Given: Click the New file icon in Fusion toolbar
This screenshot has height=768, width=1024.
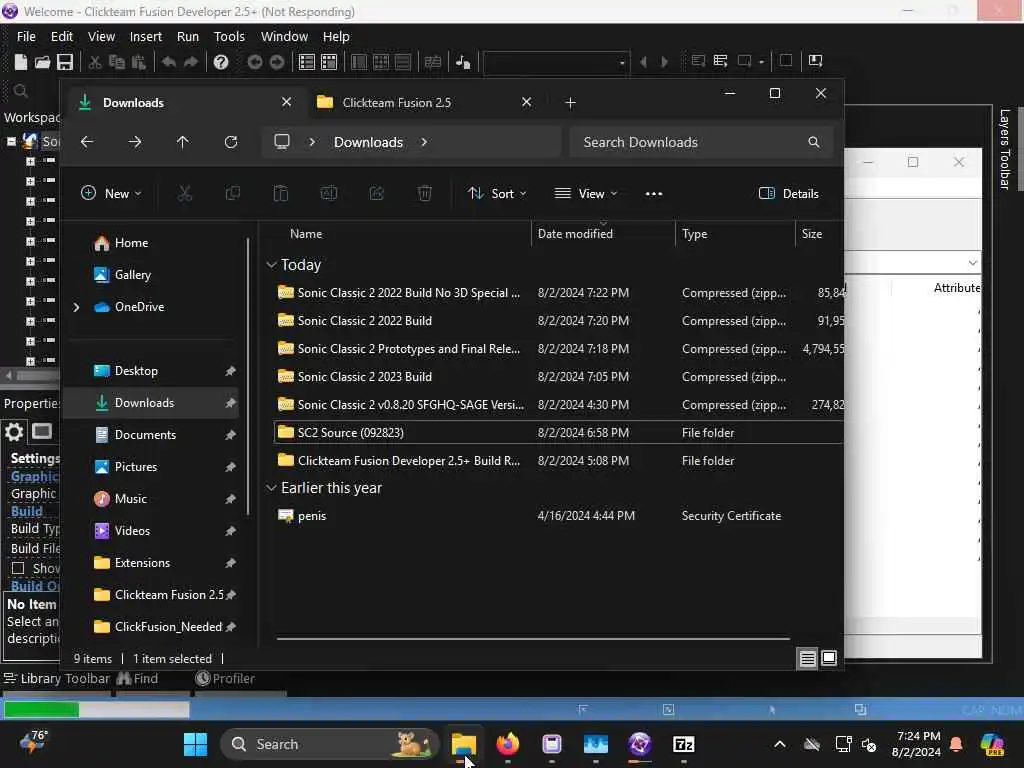Looking at the screenshot, I should tap(20, 62).
